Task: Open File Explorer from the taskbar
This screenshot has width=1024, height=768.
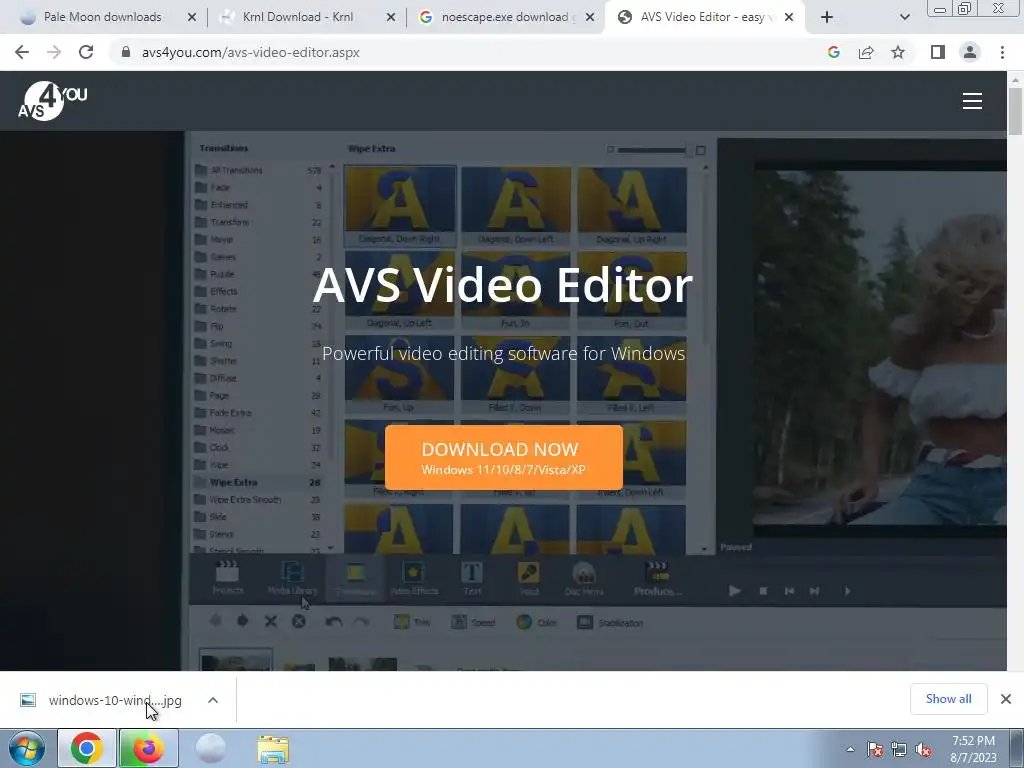Action: 272,750
